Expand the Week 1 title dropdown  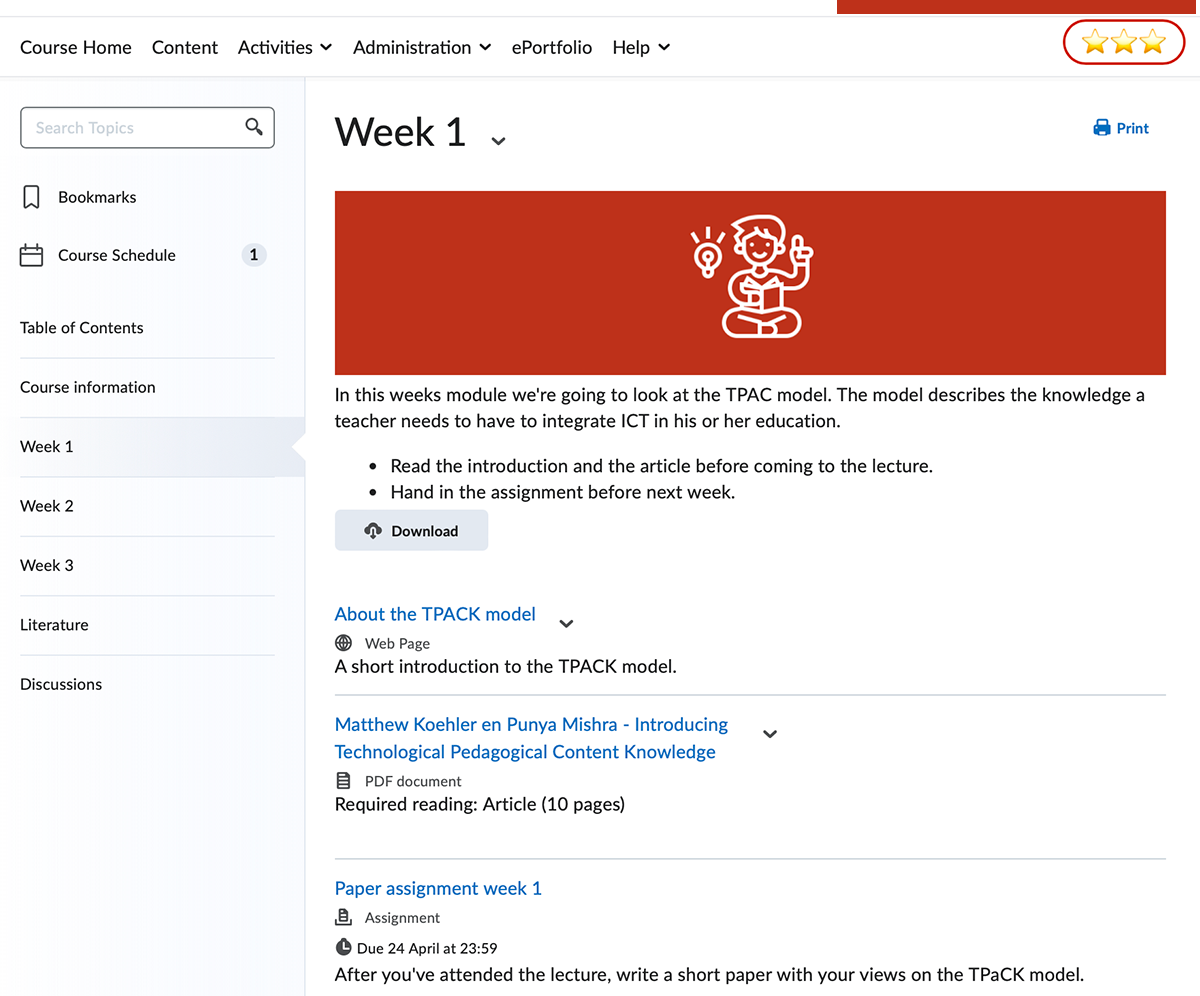(x=498, y=140)
